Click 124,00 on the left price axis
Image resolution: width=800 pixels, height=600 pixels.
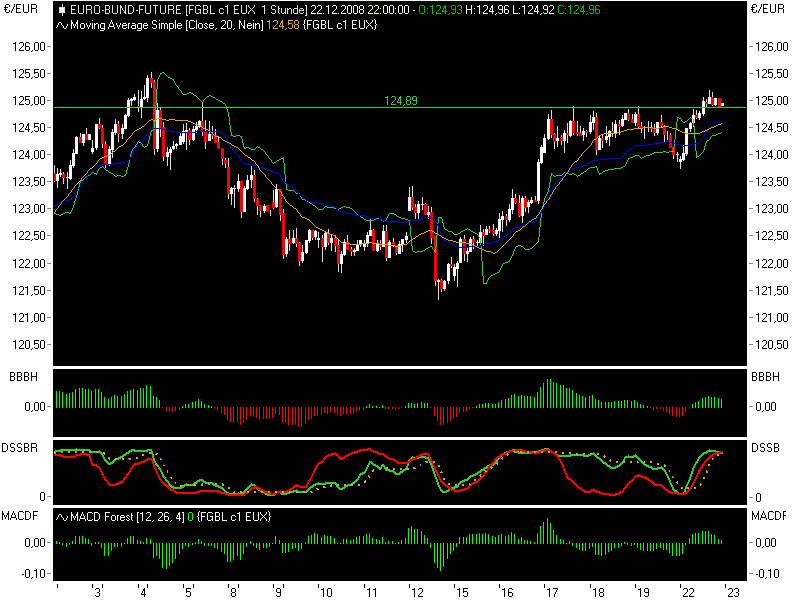coord(29,155)
